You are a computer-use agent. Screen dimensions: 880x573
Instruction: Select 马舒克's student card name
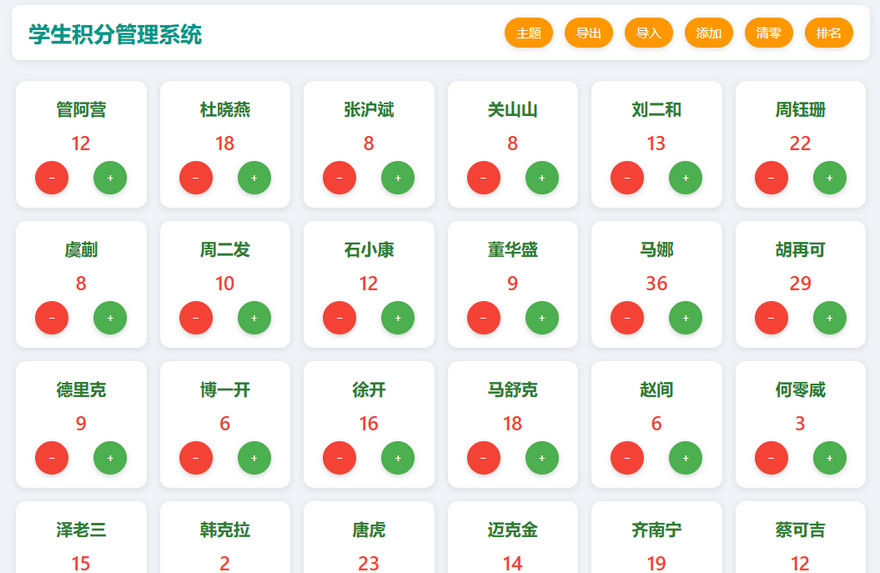[x=512, y=390]
